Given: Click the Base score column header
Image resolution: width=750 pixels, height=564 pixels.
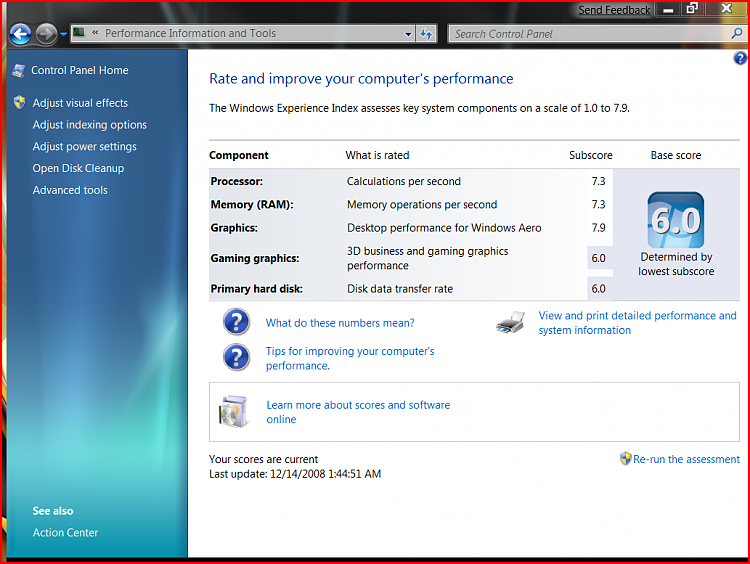Looking at the screenshot, I should coord(676,155).
